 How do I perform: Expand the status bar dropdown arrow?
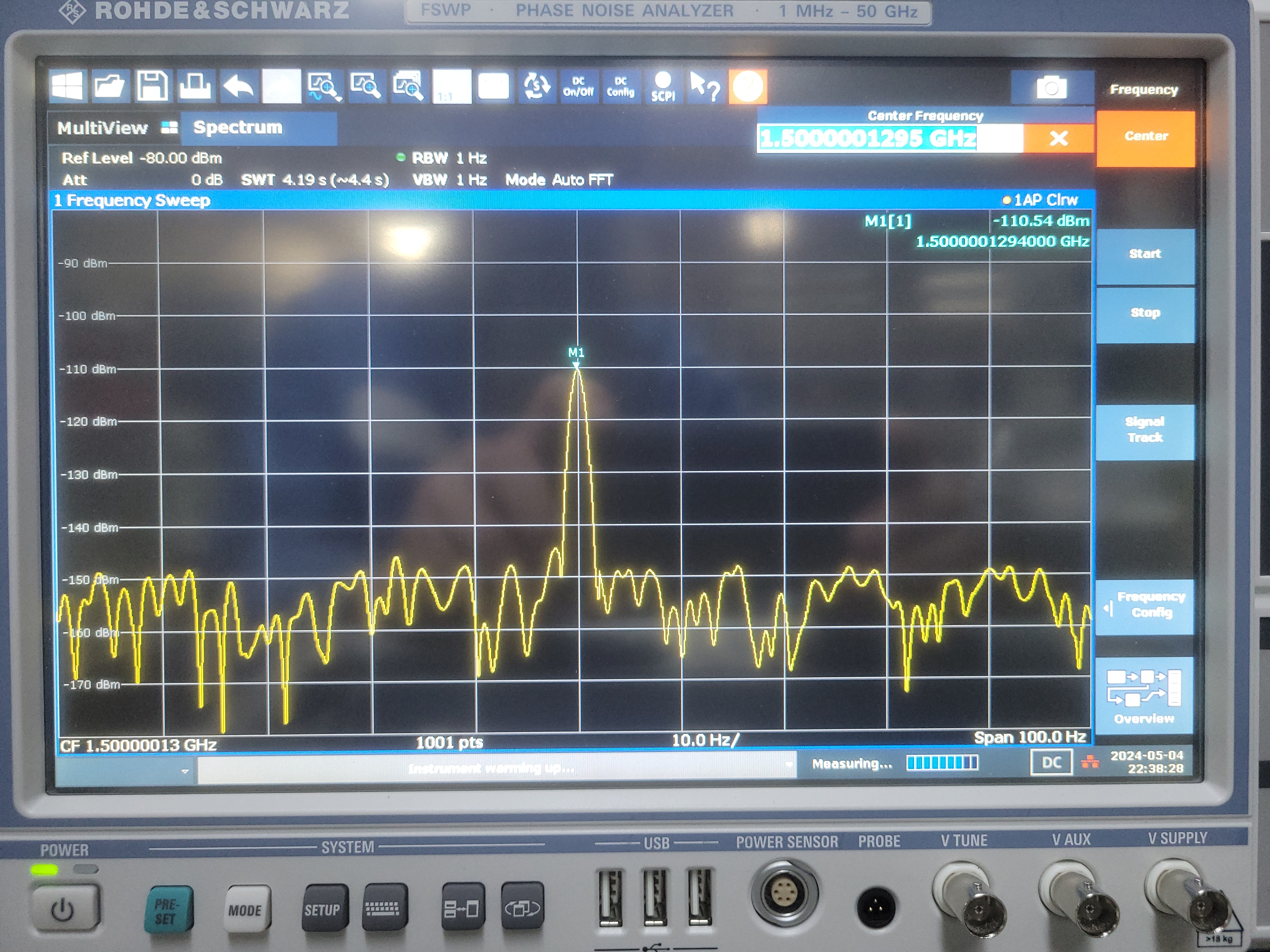tap(185, 771)
